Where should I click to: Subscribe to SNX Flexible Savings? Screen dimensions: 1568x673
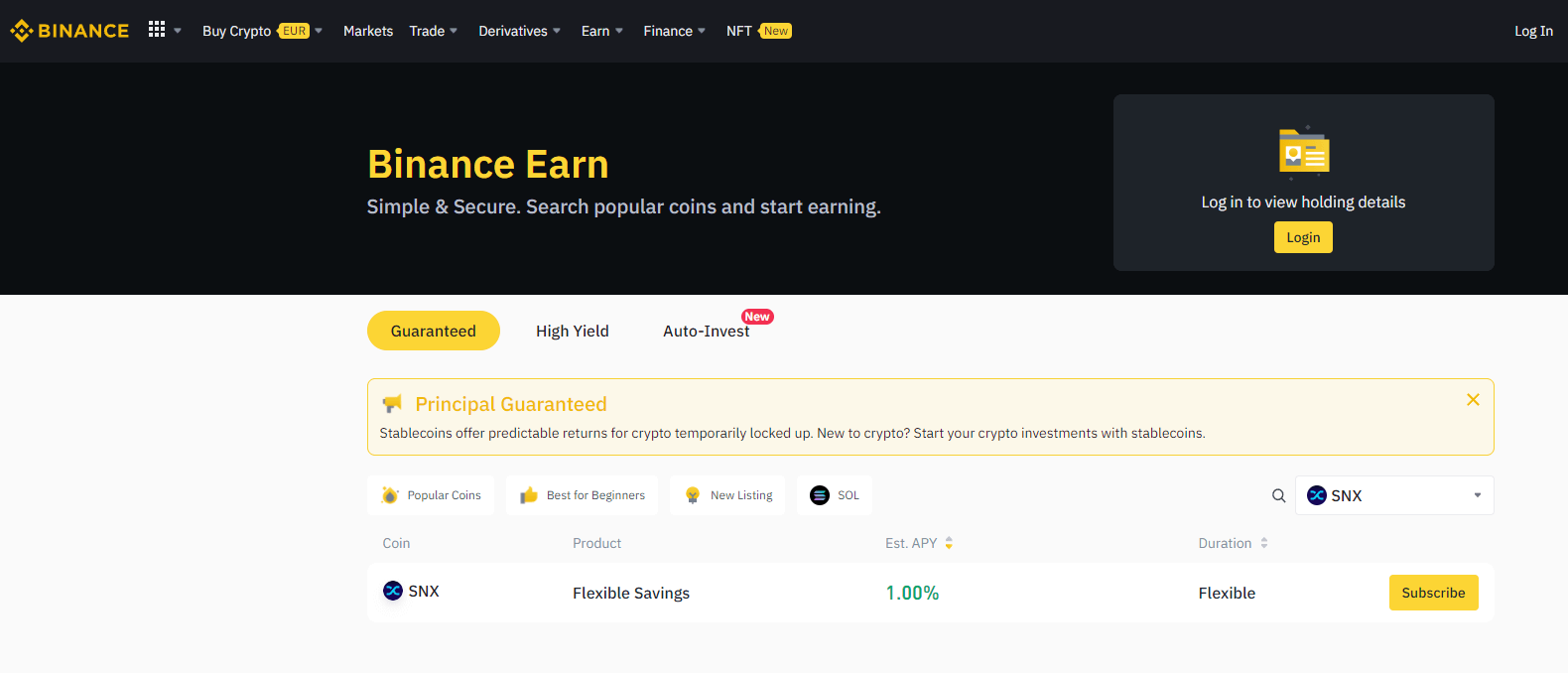(1433, 593)
